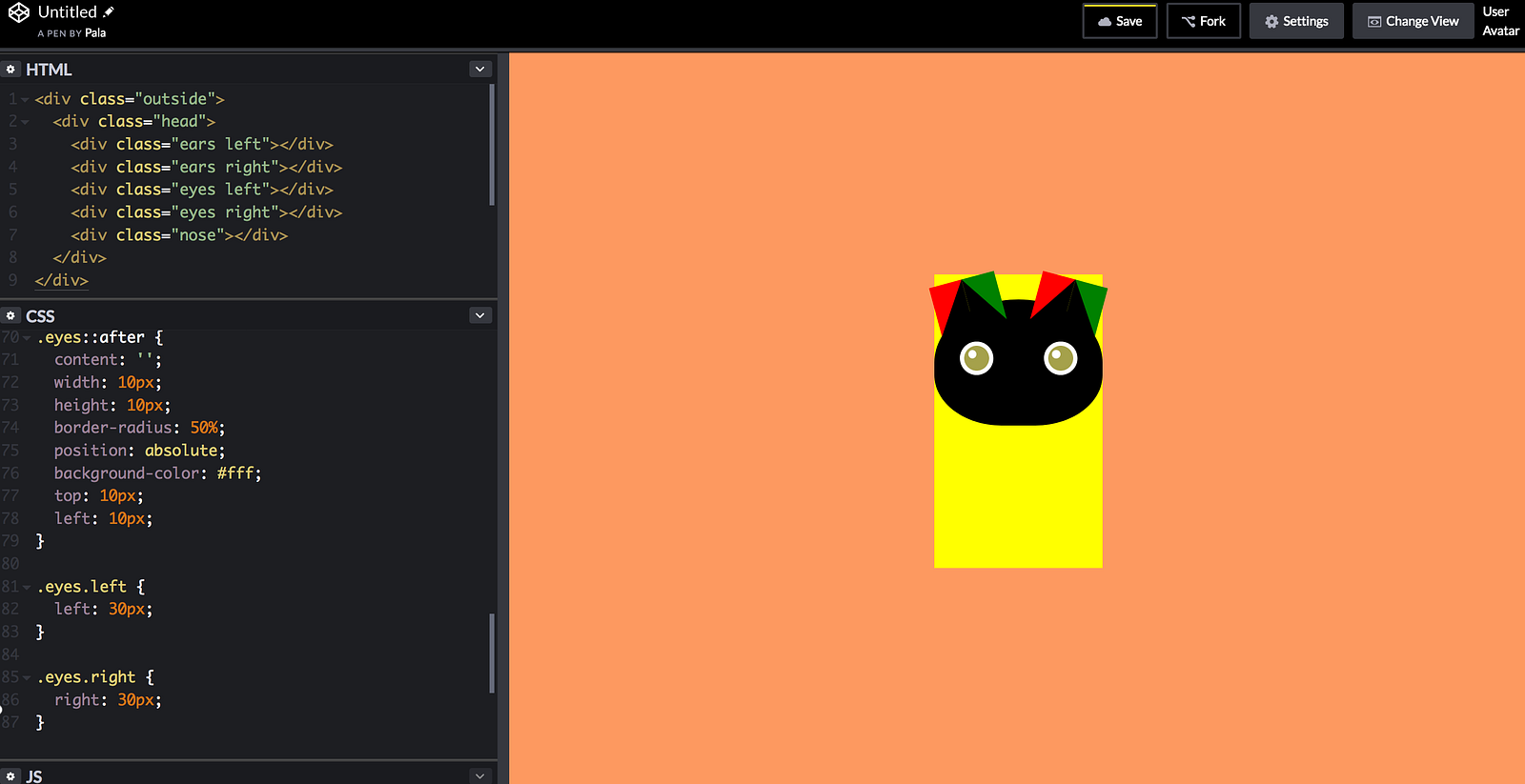Screen dimensions: 1525x784
Task: Click the CSS editor scrollbar
Action: coord(492,653)
